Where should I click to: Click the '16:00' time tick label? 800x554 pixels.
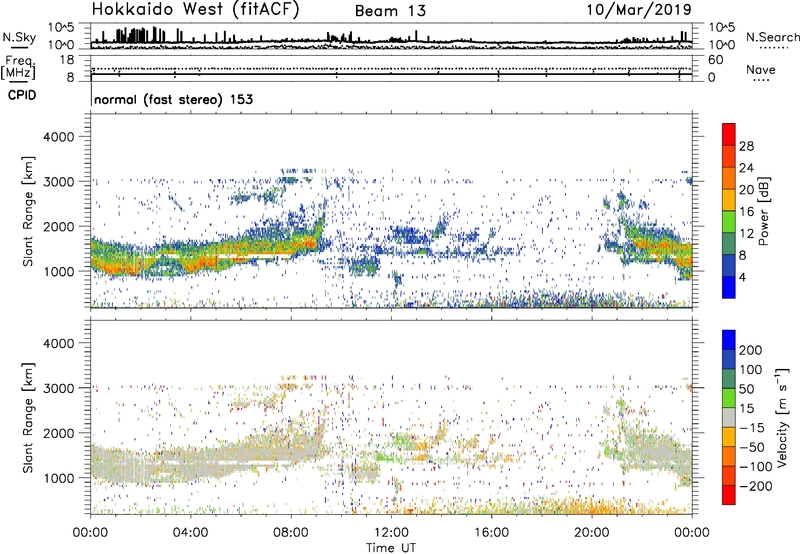[491, 533]
